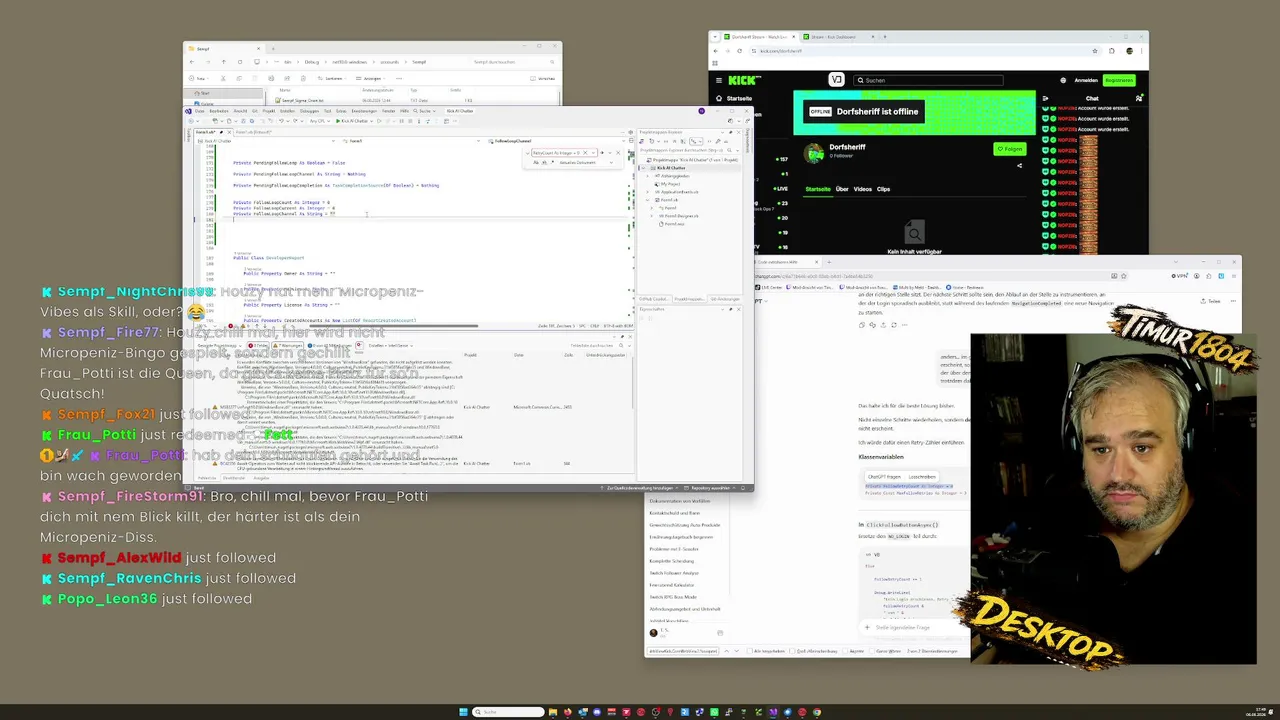This screenshot has width=1280, height=720.
Task: Select the Über tab on Dorfsheriff channel
Action: [842, 189]
